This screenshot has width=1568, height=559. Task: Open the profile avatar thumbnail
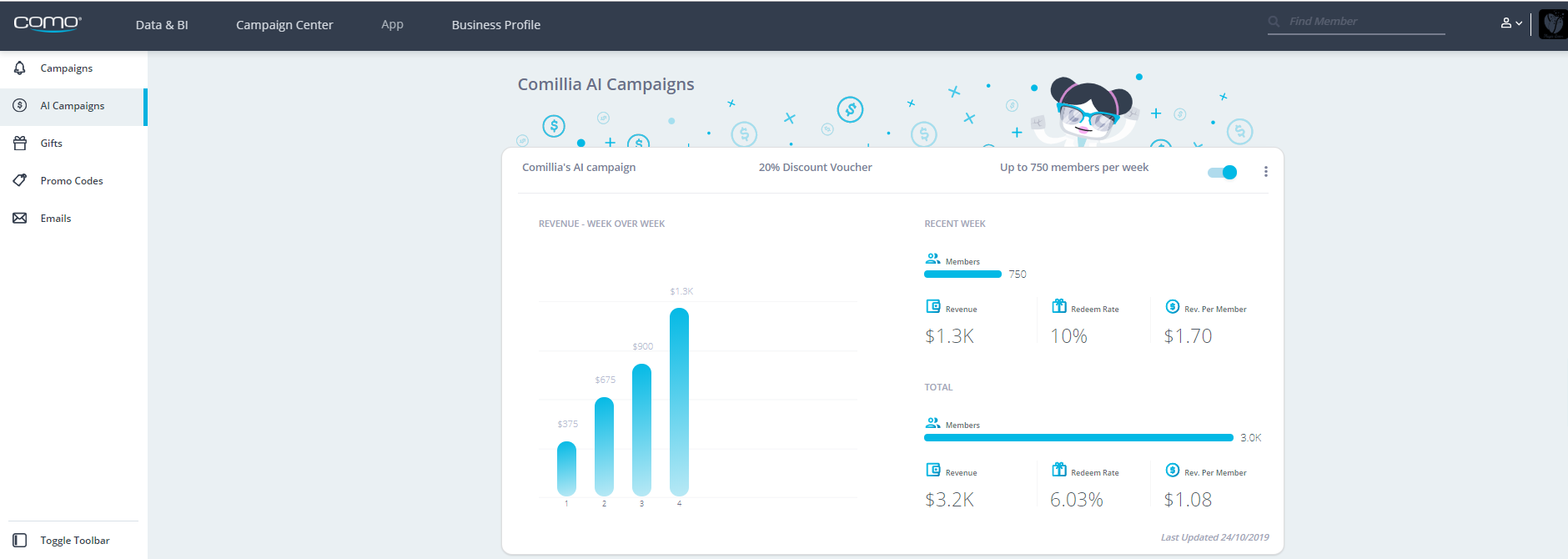pos(1553,24)
